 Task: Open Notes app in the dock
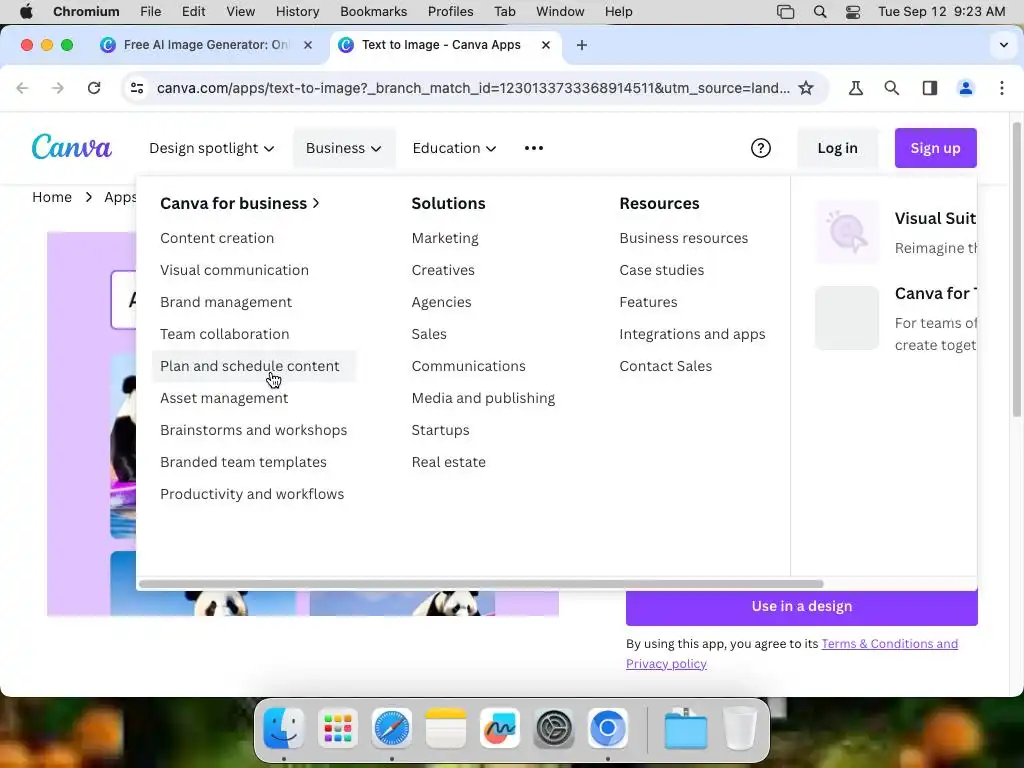(x=445, y=728)
